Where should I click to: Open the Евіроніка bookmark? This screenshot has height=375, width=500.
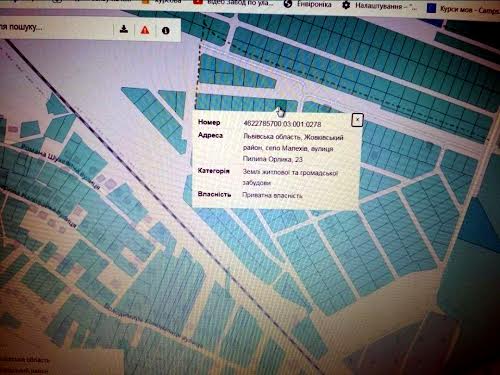(314, 4)
